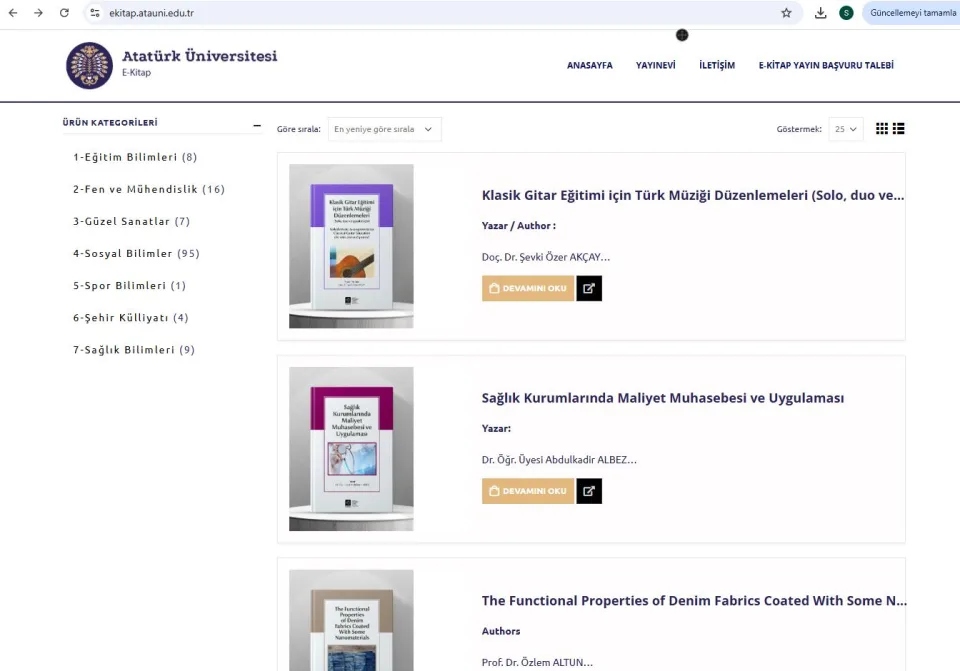Click author text Prof. Dr. Özlem ALTUN

[x=537, y=662]
